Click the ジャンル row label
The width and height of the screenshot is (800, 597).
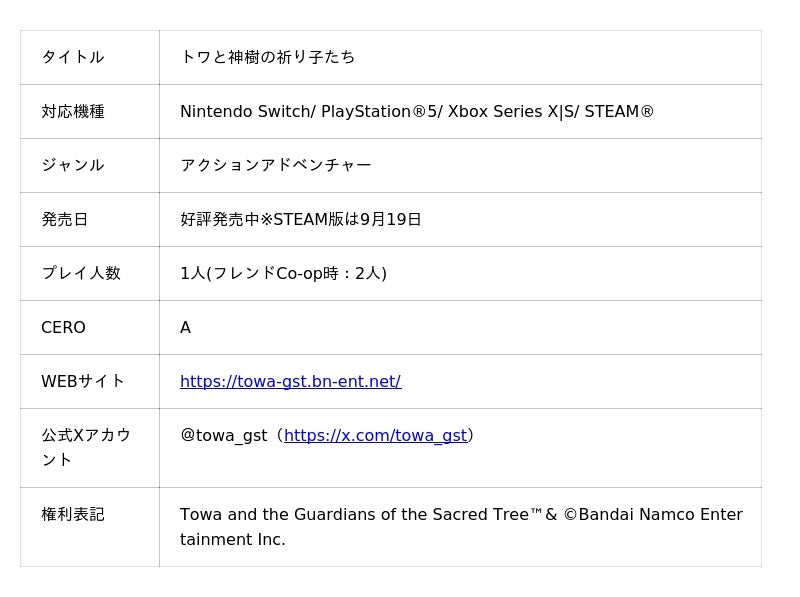tap(72, 165)
